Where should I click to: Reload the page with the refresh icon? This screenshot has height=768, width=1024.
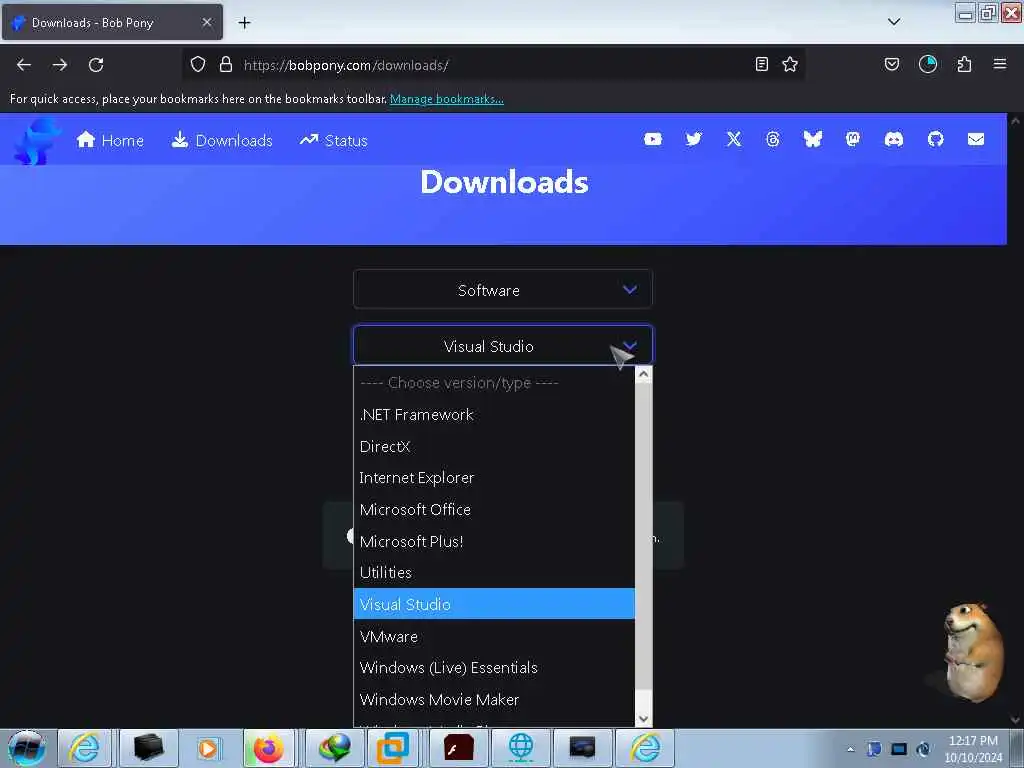tap(96, 65)
